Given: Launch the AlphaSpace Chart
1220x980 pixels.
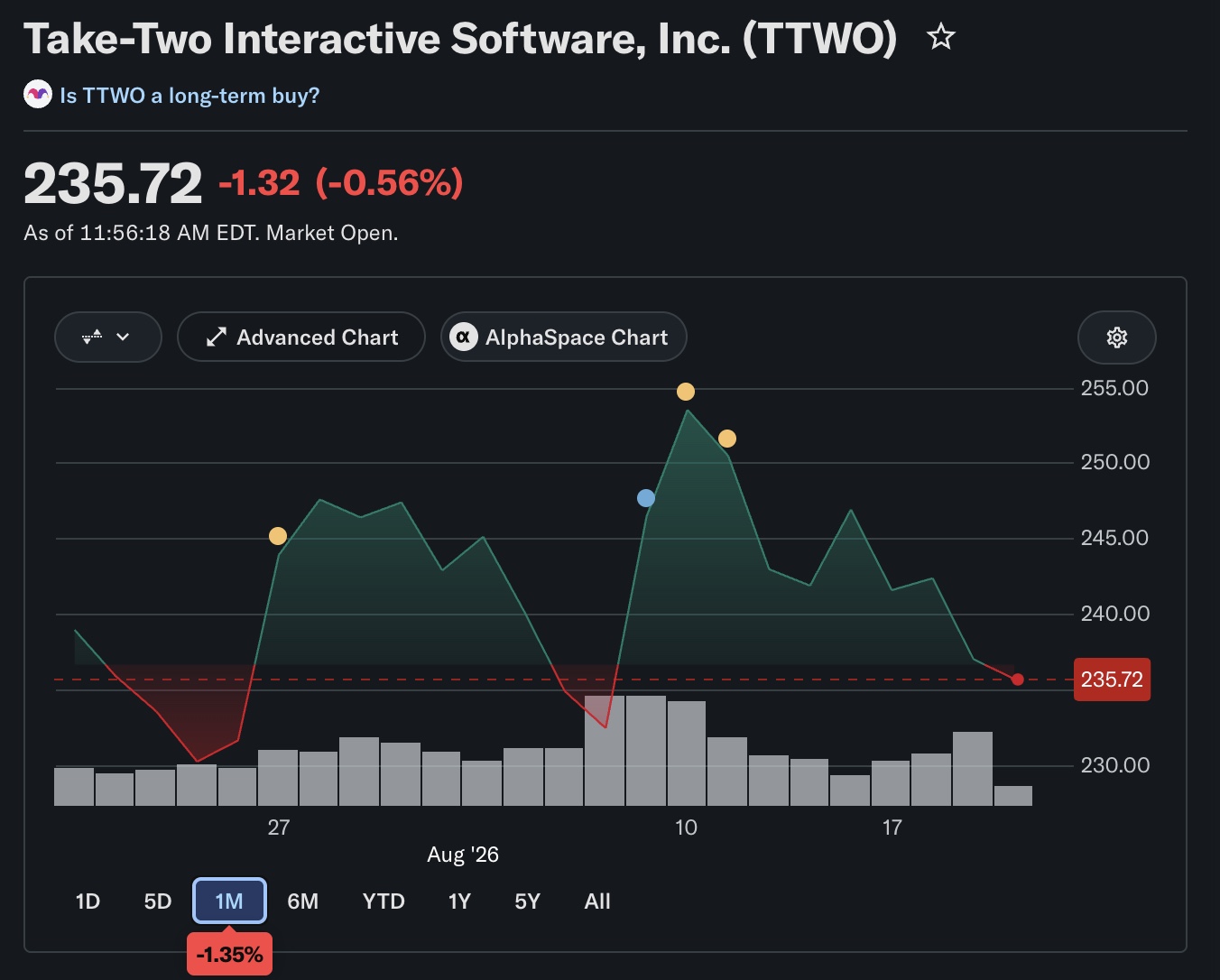Looking at the screenshot, I should point(564,337).
